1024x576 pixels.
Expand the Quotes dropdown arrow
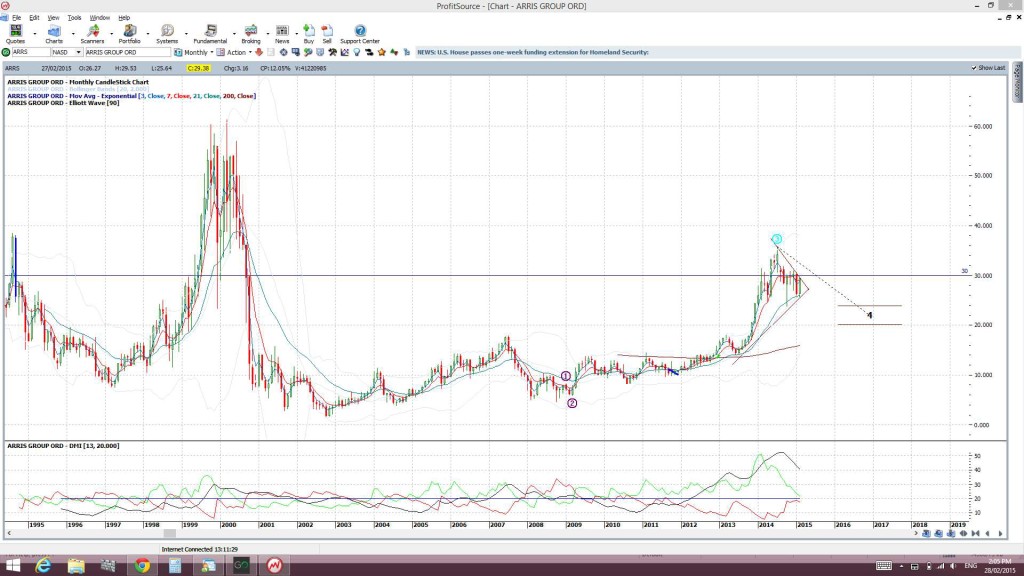pyautogui.click(x=35, y=34)
